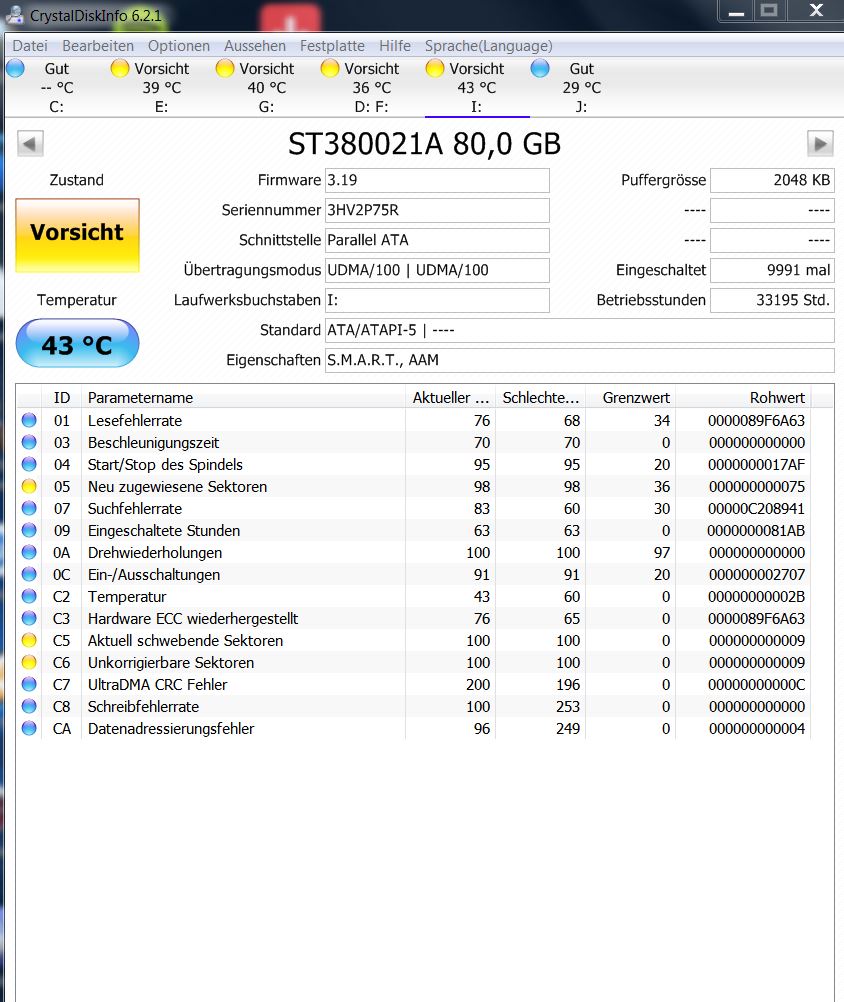Click the 43 °C temperature button
The width and height of the screenshot is (844, 1002).
tap(77, 344)
